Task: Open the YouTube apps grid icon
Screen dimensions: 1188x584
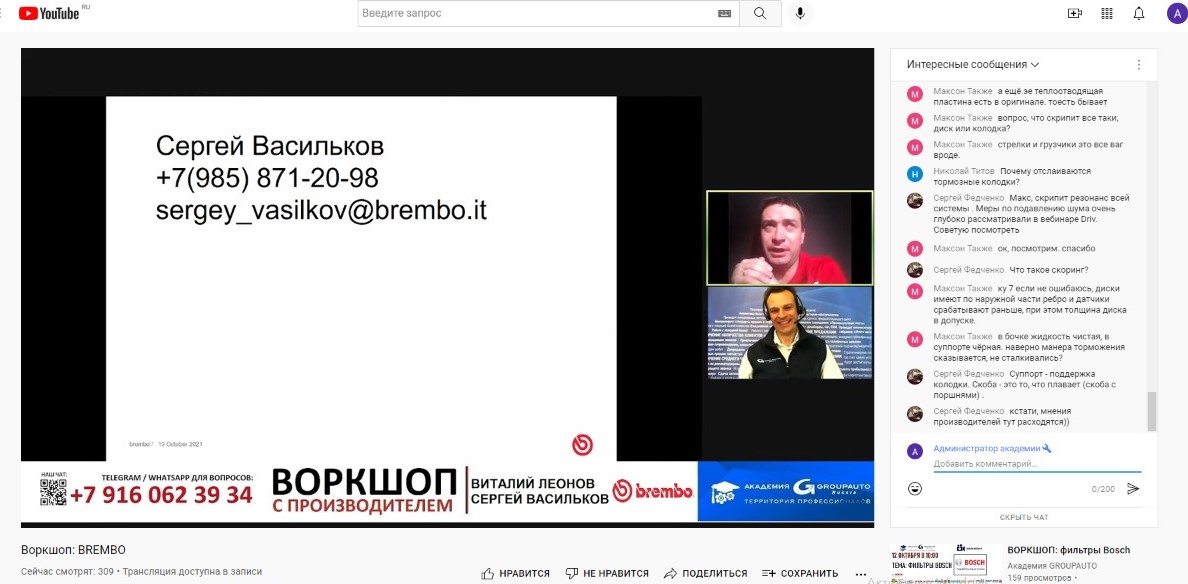Action: click(x=1107, y=14)
